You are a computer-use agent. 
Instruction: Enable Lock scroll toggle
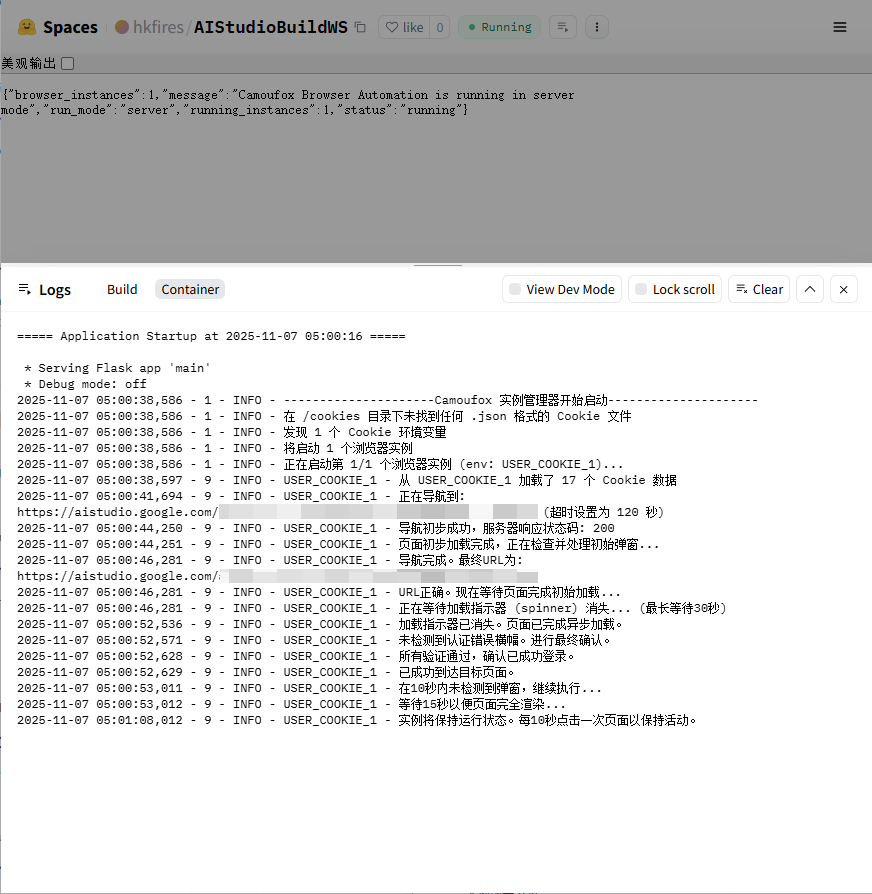tap(675, 289)
